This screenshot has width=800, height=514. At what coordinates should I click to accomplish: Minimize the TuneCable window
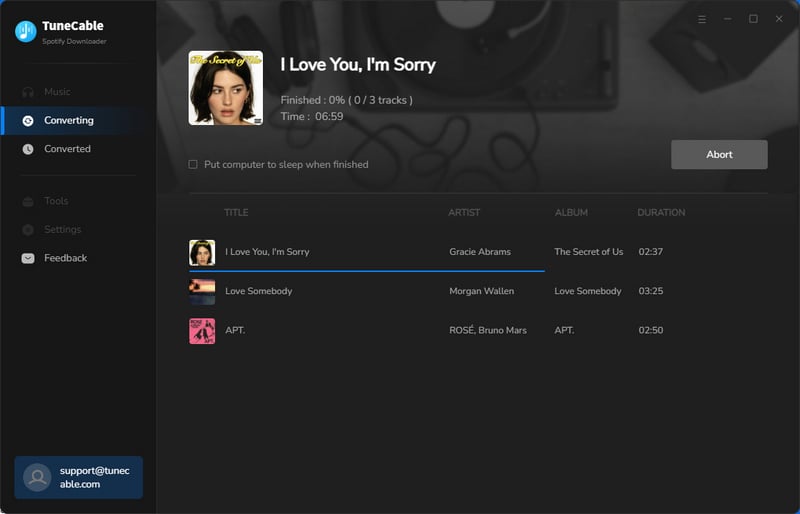728,19
